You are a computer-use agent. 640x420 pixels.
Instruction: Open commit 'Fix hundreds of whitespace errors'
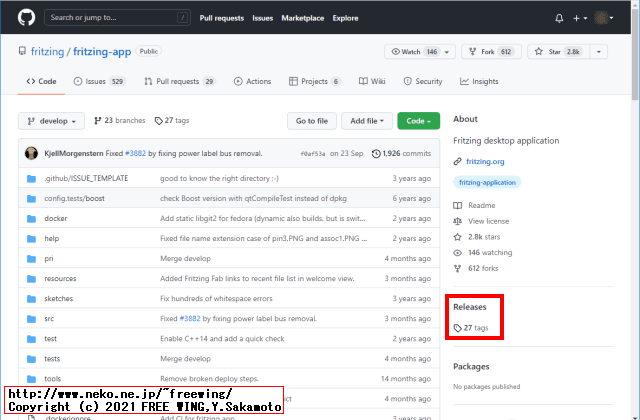click(216, 298)
